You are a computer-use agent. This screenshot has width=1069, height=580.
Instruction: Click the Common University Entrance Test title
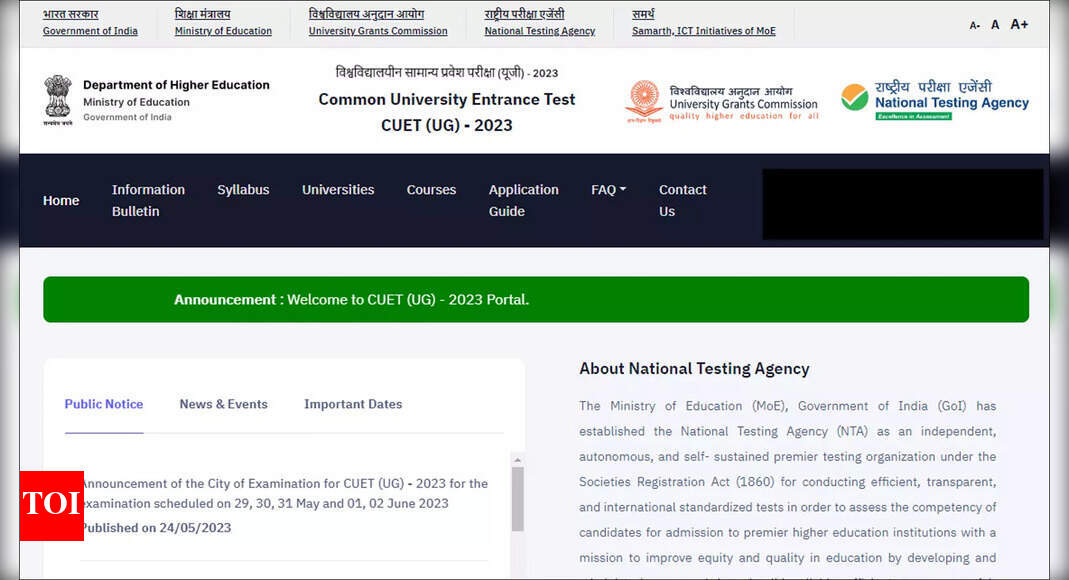pos(447,100)
